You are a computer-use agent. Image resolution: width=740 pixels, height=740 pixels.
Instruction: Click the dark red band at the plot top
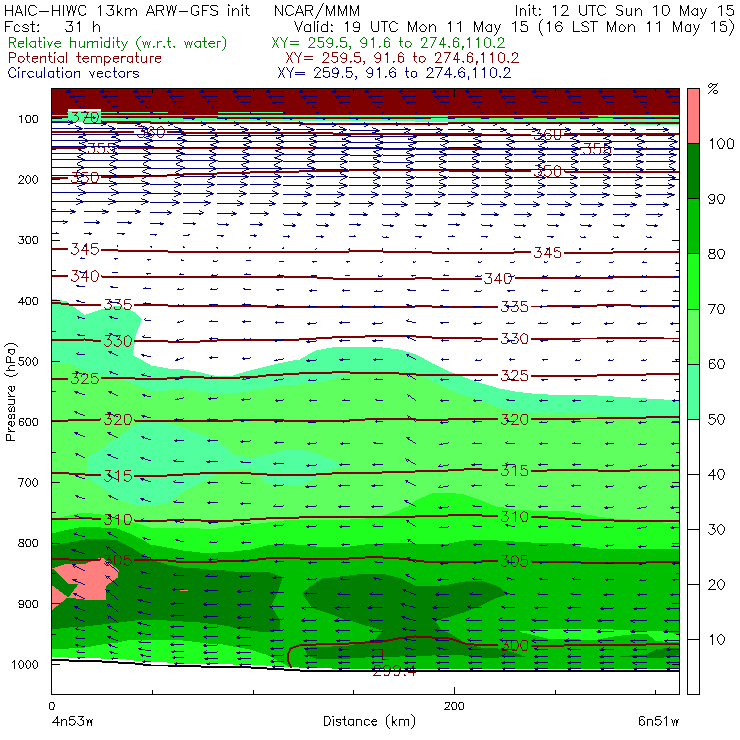click(x=365, y=101)
